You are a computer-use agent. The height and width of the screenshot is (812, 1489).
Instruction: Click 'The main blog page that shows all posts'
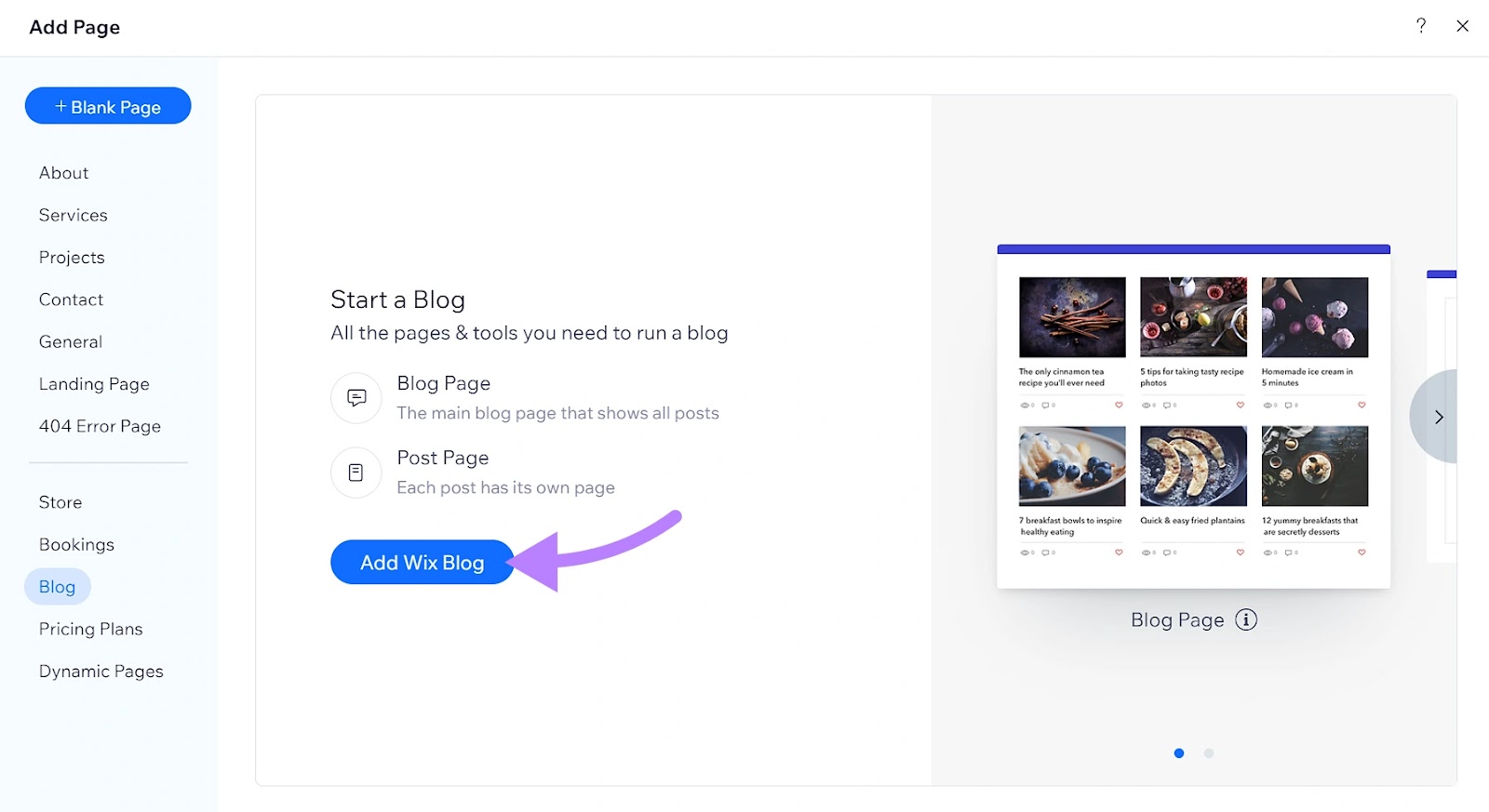(557, 413)
